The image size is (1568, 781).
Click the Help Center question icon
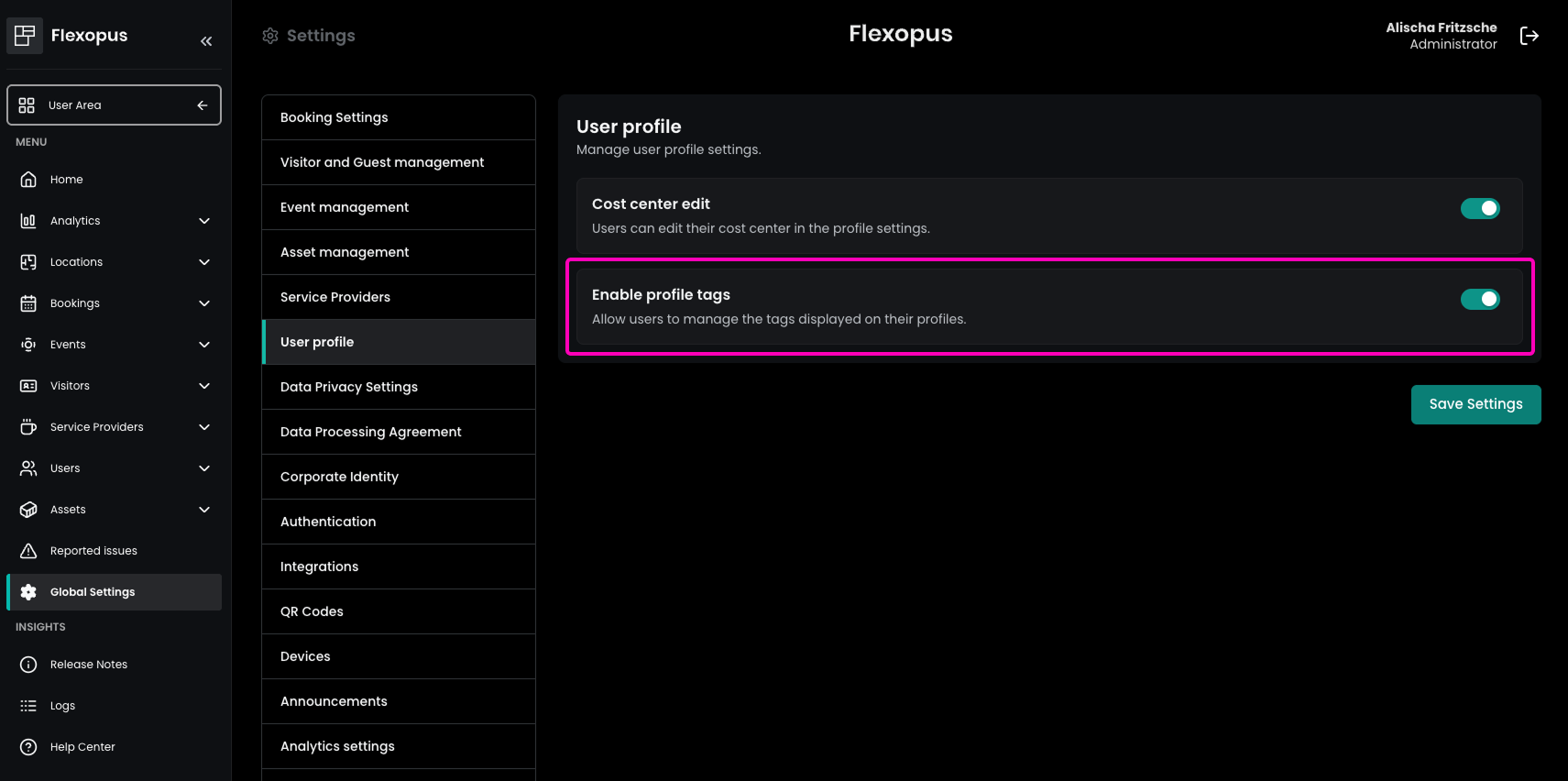(x=28, y=747)
